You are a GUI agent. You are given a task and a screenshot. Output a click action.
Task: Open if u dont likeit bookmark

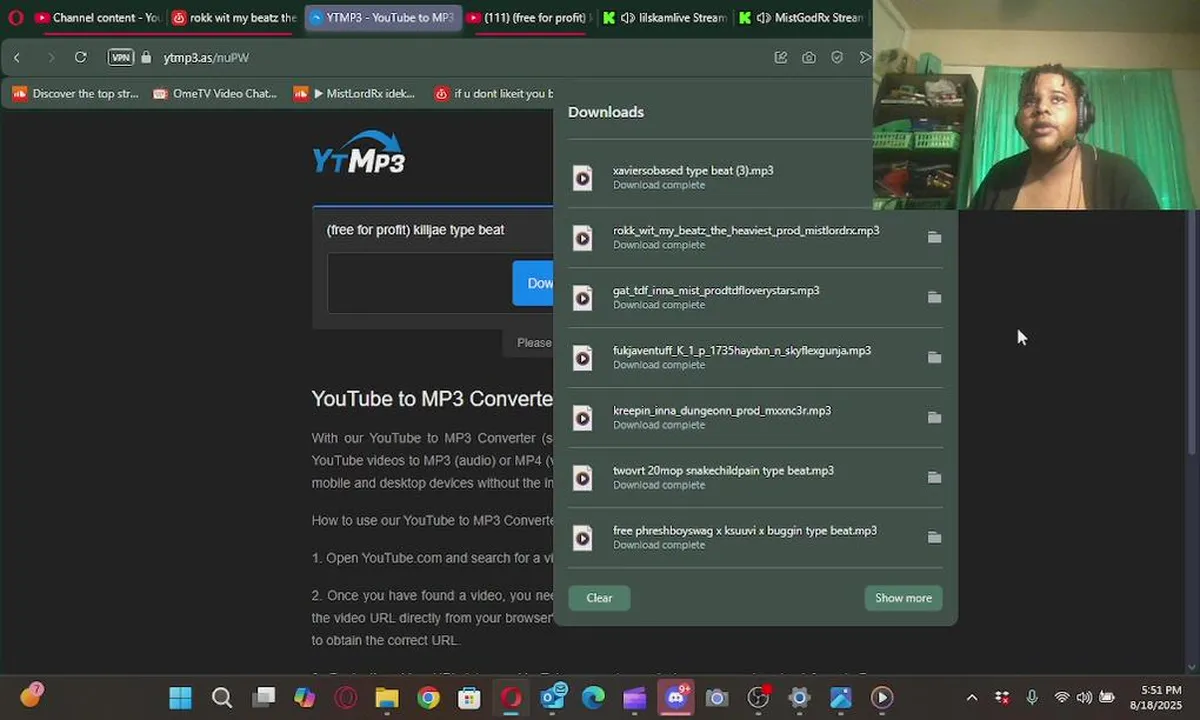493,93
